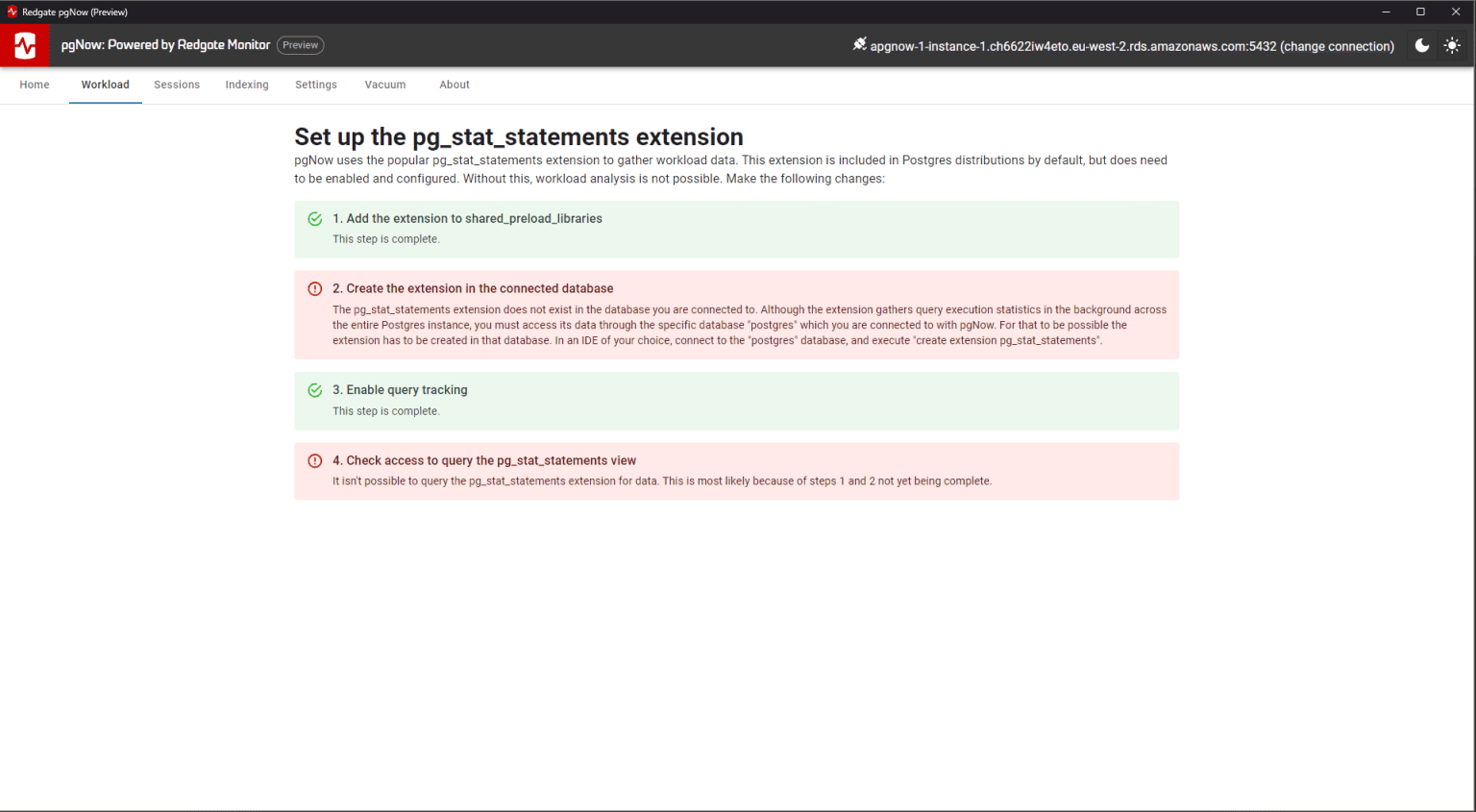This screenshot has height=812, width=1476.
Task: Toggle dark mode using the theme switcher
Action: click(1421, 45)
